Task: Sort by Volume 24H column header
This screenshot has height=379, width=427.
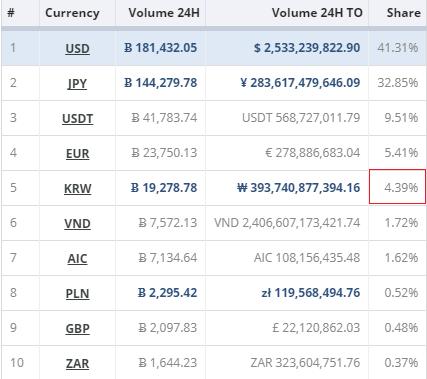Action: click(x=164, y=13)
